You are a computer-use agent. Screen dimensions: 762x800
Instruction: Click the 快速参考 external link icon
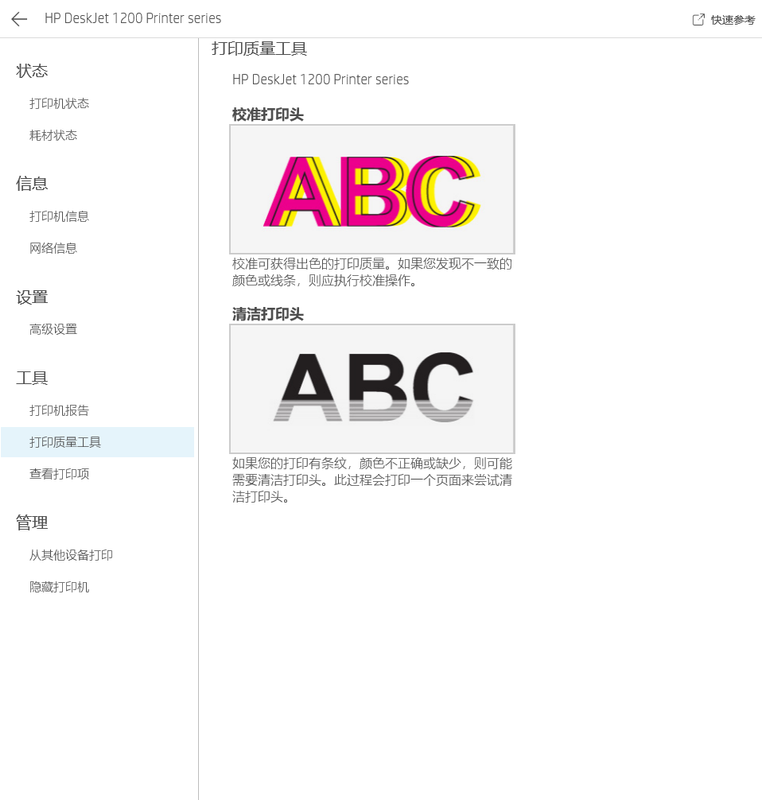[699, 20]
